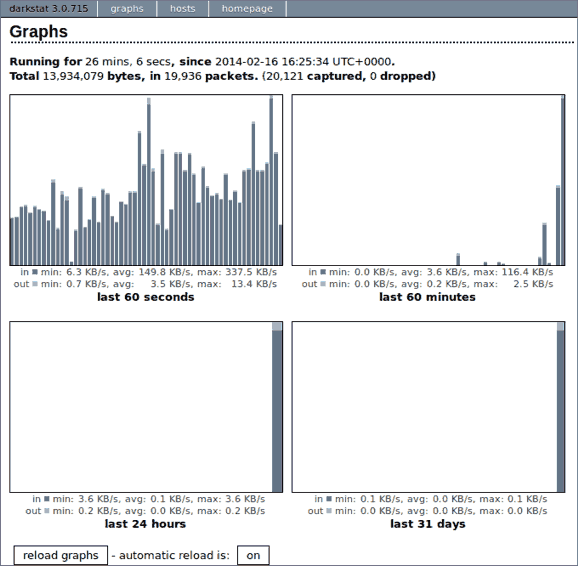The width and height of the screenshot is (578, 566).
Task: Click the light 'out' legend swatch under 60 seconds graph
Action: point(35,284)
